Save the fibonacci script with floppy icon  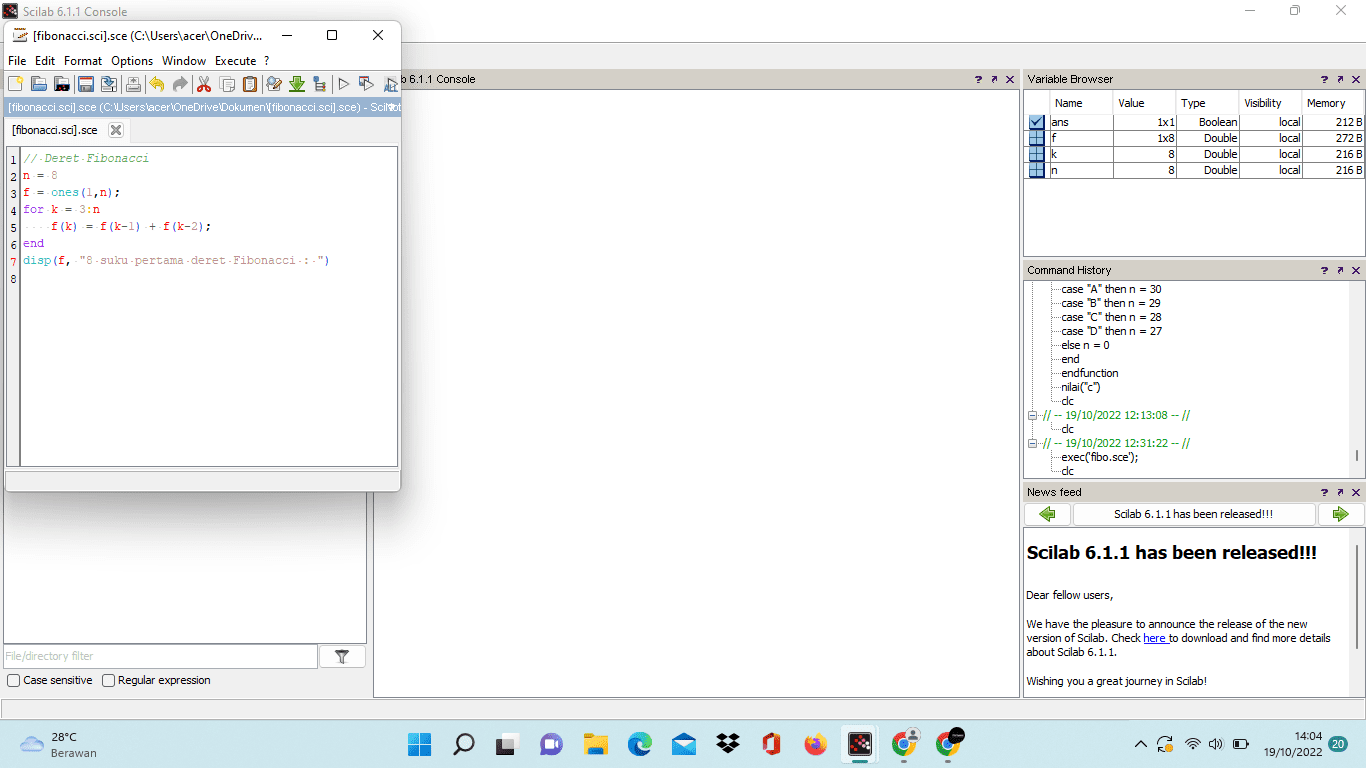(86, 84)
